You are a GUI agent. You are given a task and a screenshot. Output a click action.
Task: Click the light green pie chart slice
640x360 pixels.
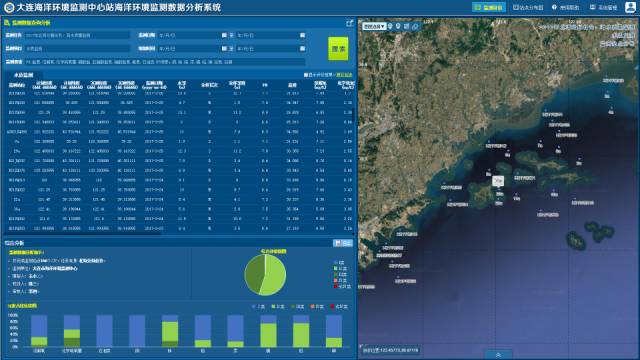pyautogui.click(x=273, y=276)
